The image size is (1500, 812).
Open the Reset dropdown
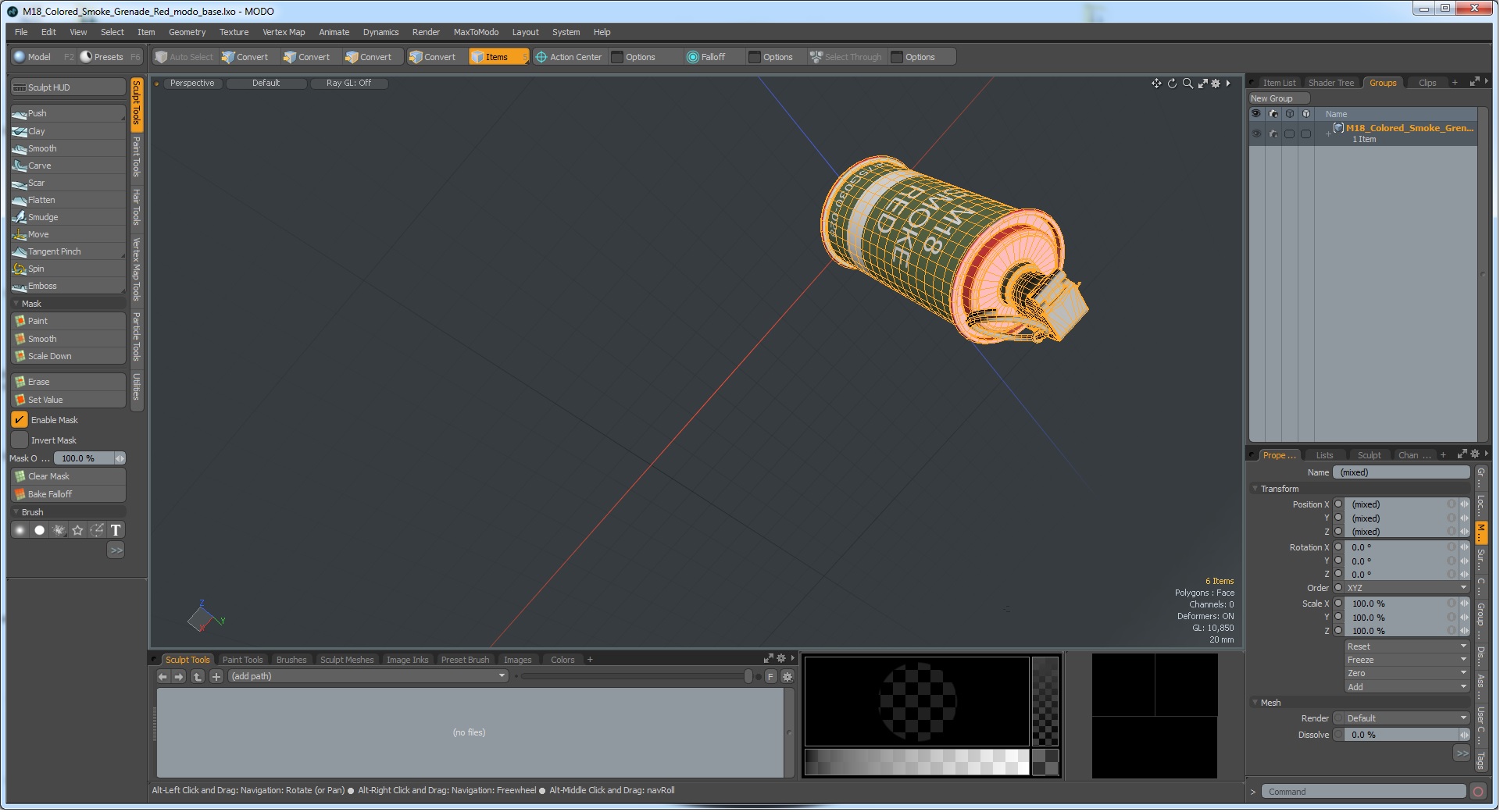pyautogui.click(x=1407, y=647)
